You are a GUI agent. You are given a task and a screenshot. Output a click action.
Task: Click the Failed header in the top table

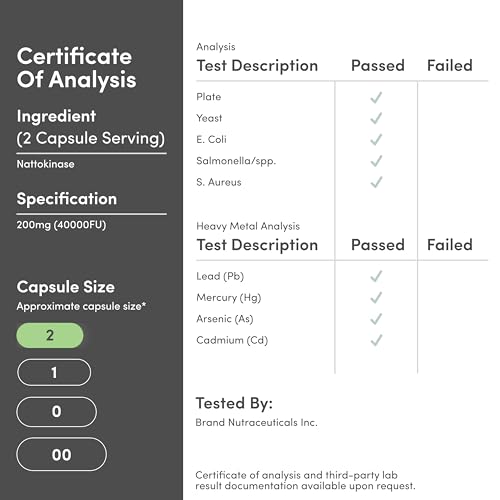450,65
